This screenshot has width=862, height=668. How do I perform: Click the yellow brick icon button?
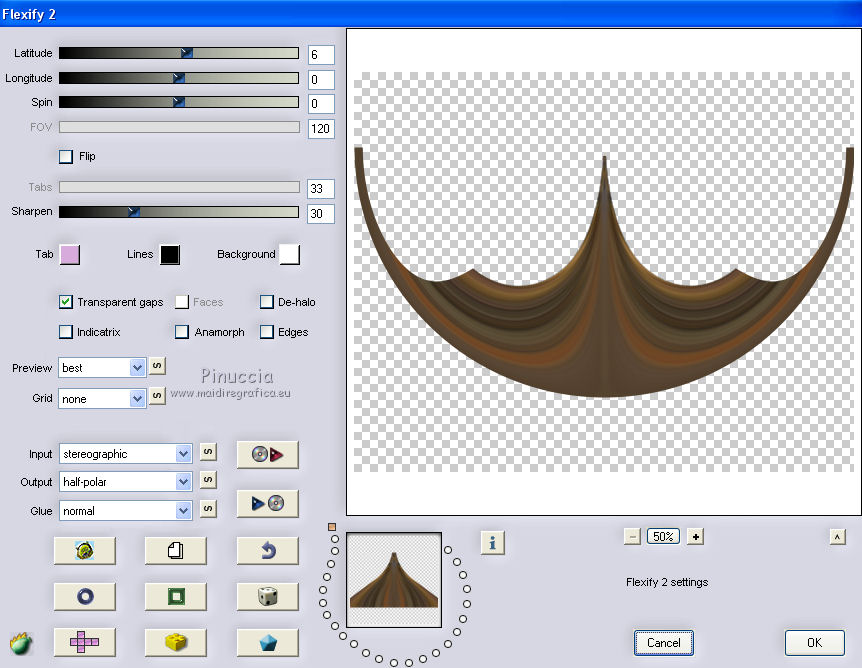[x=175, y=642]
